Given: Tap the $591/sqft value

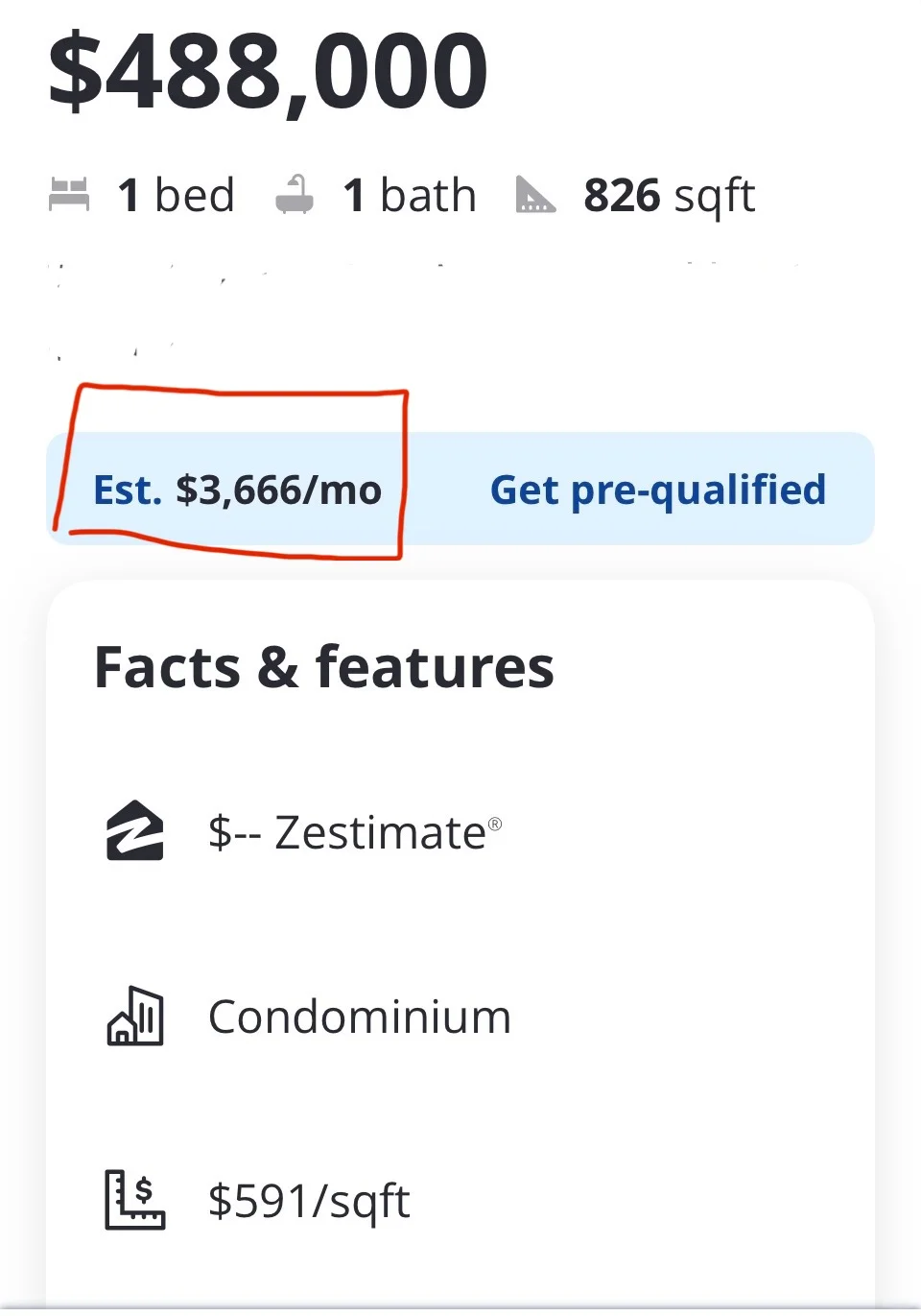Looking at the screenshot, I should [309, 1200].
